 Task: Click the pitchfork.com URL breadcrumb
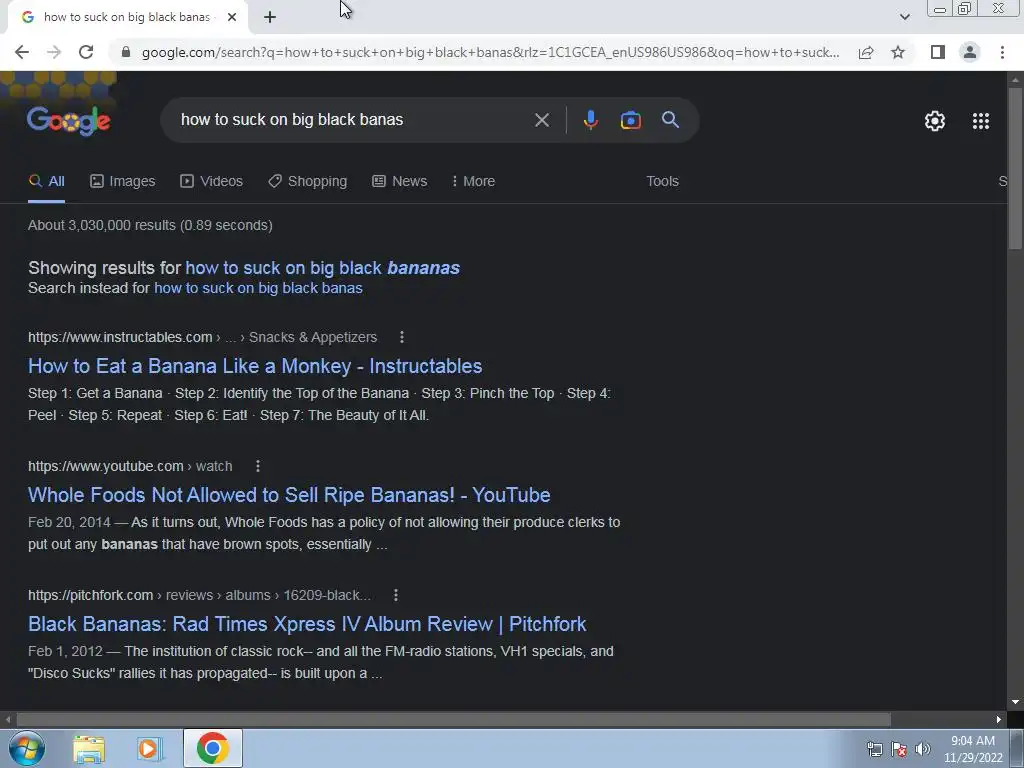click(x=199, y=596)
